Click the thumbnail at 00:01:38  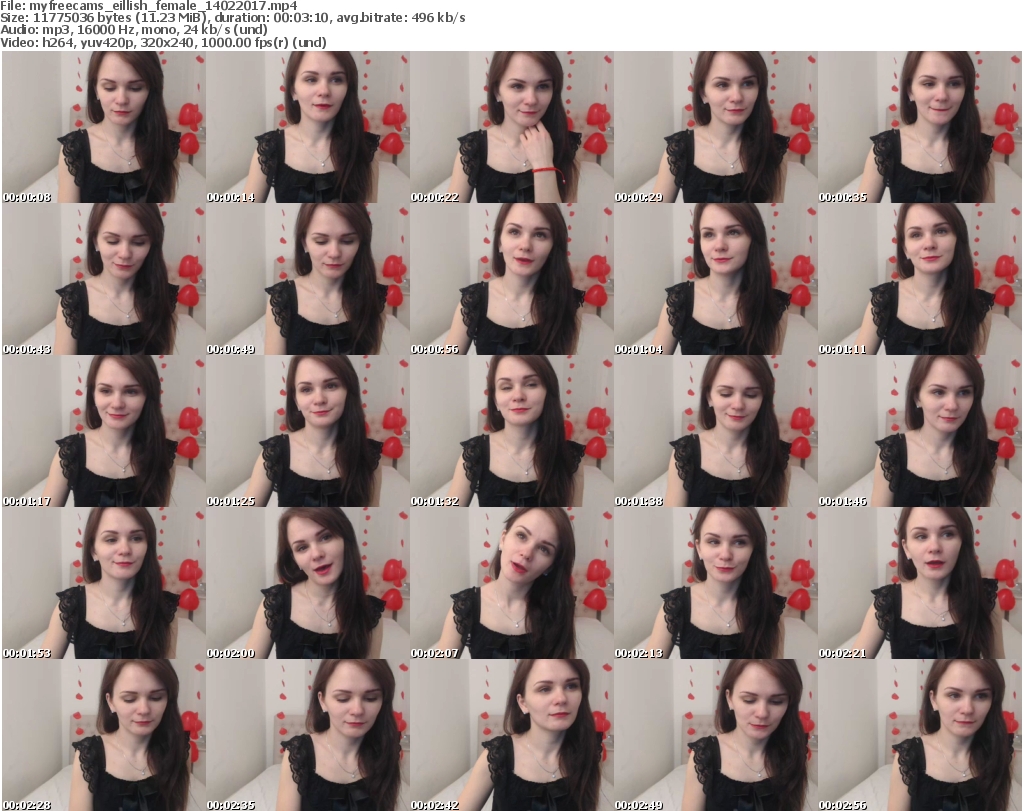tap(716, 431)
